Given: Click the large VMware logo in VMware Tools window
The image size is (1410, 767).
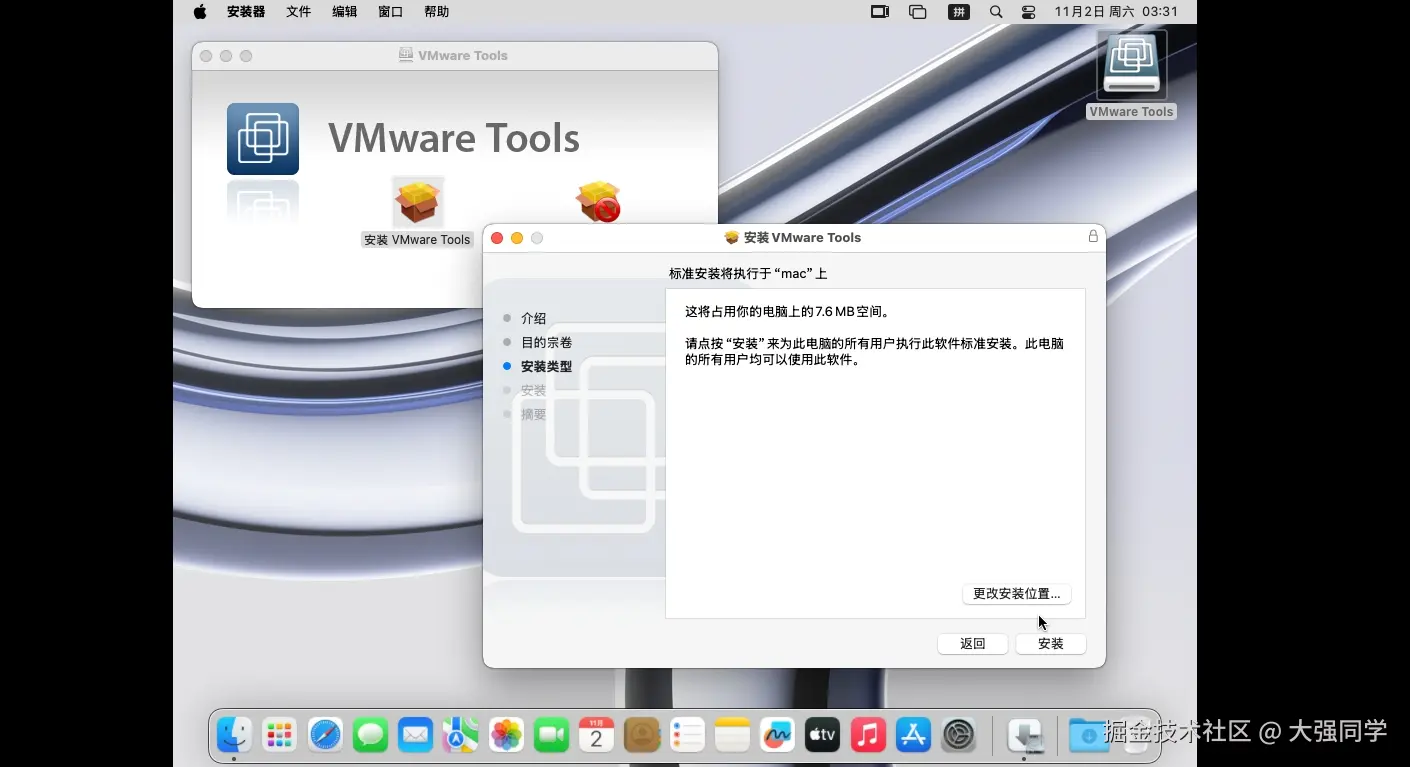Looking at the screenshot, I should coord(263,139).
